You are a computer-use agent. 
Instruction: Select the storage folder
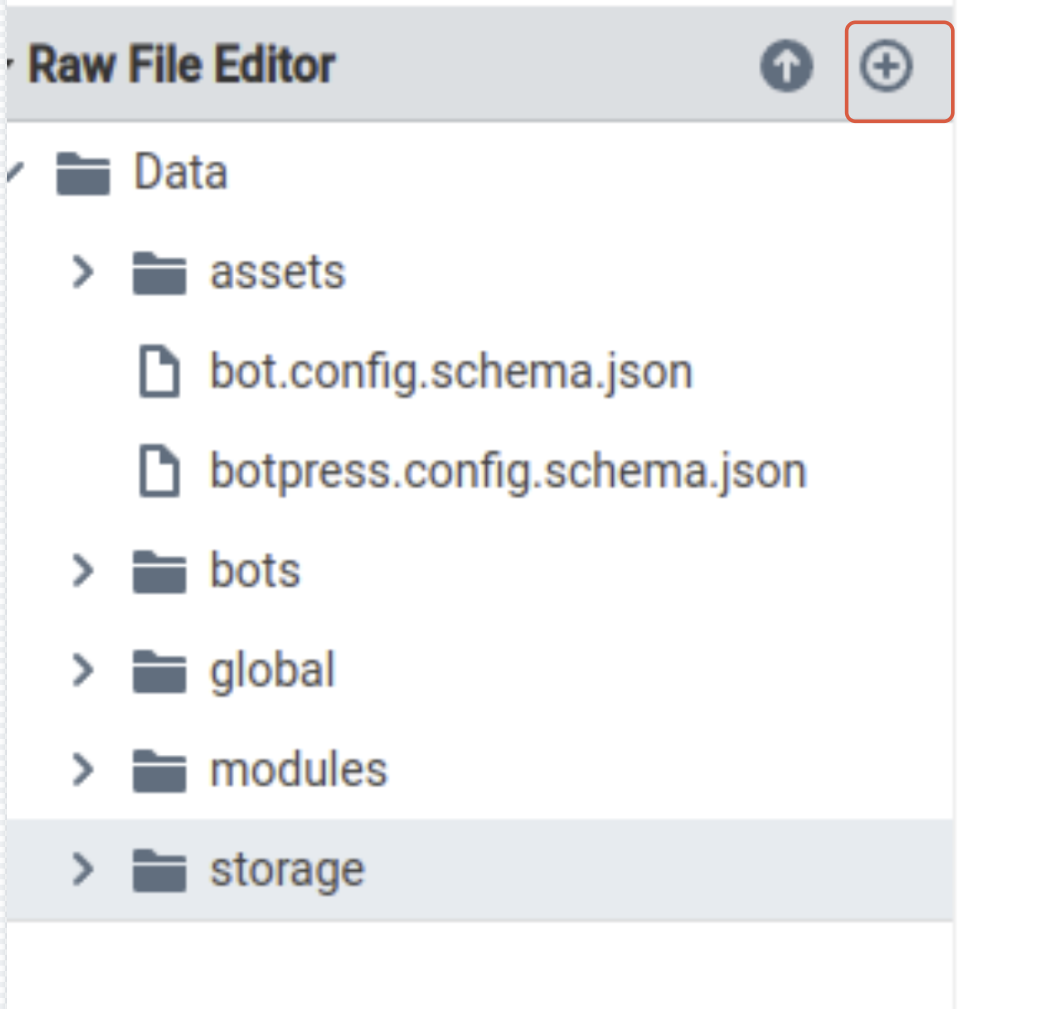[x=285, y=868]
